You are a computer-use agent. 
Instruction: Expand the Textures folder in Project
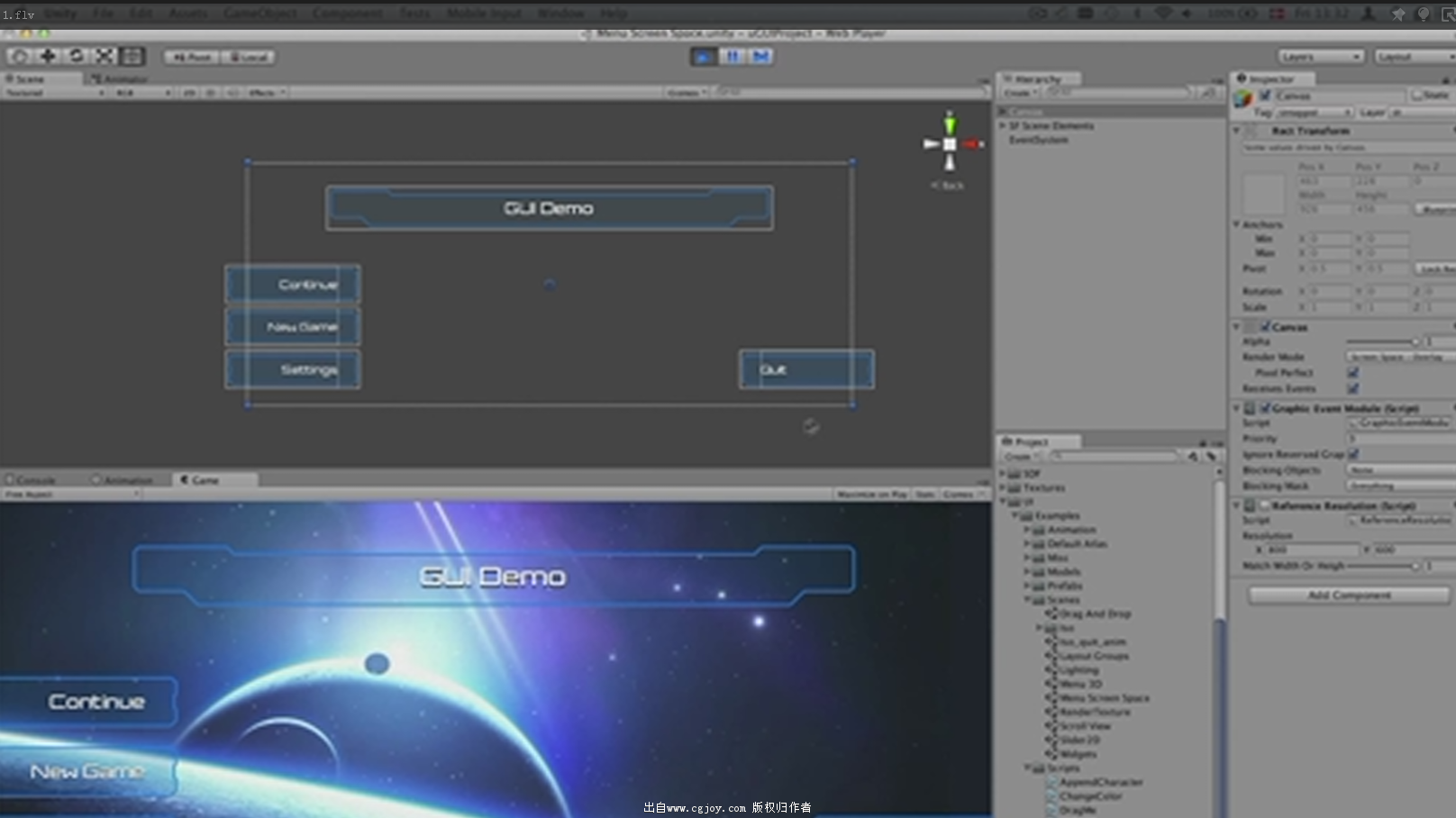[1002, 488]
